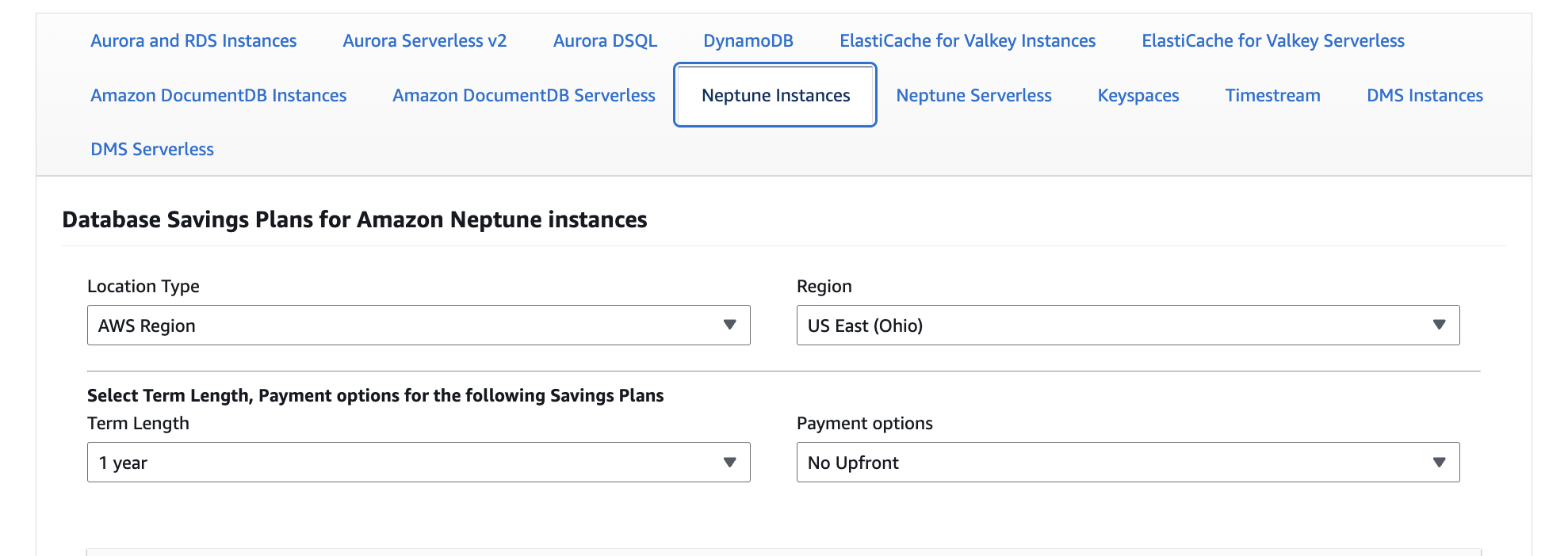This screenshot has height=556, width=1568.
Task: Select the Aurora DSQL tab
Action: click(x=605, y=41)
